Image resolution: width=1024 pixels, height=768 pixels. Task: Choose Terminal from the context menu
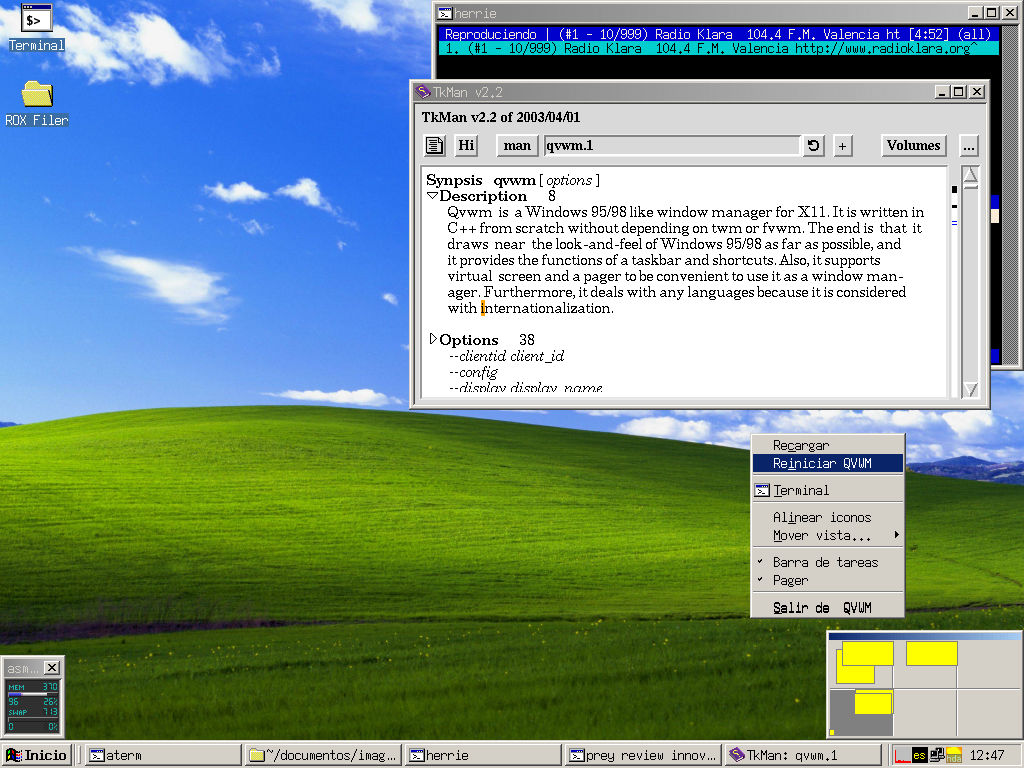tap(828, 490)
